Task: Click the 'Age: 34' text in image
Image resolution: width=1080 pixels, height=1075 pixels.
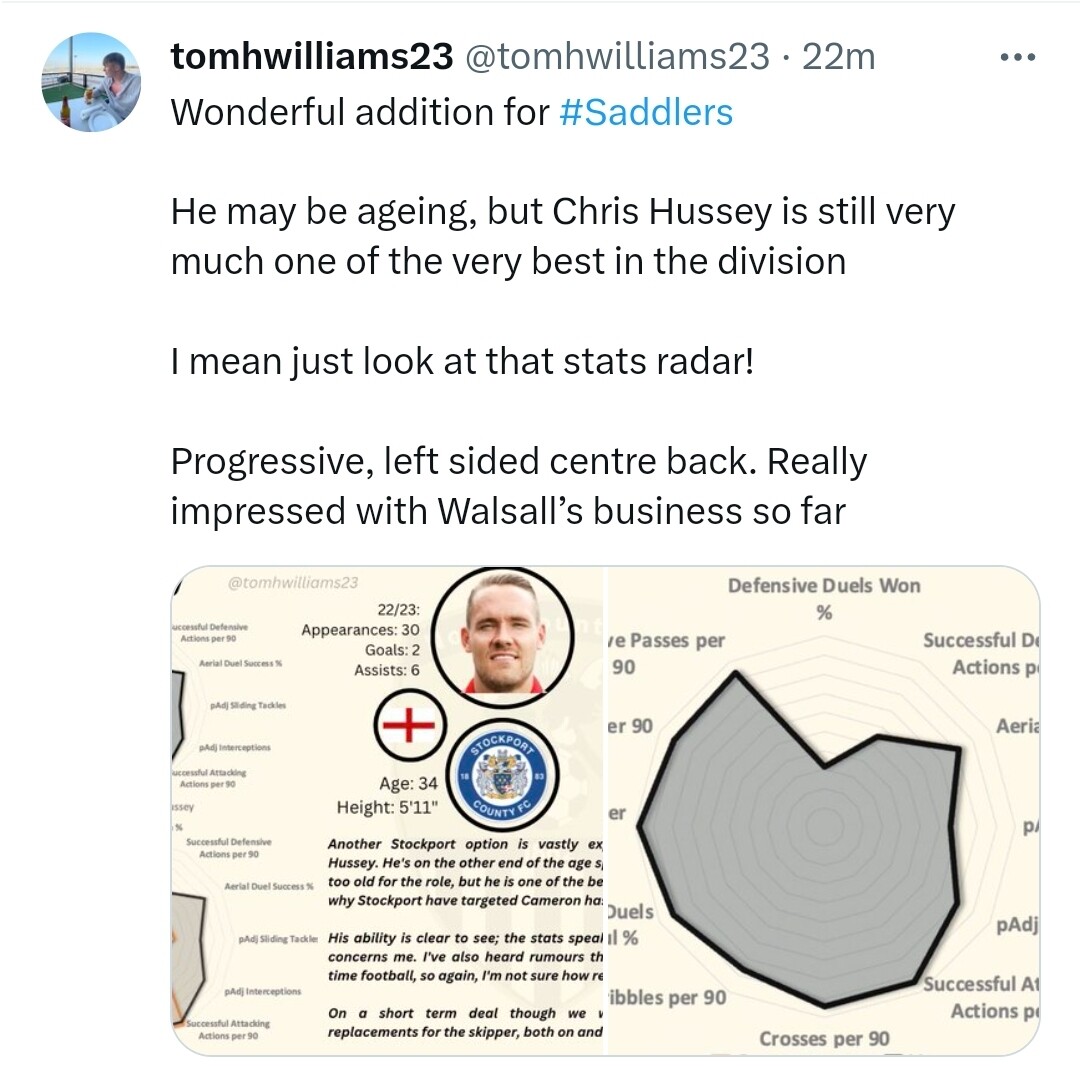Action: point(408,784)
